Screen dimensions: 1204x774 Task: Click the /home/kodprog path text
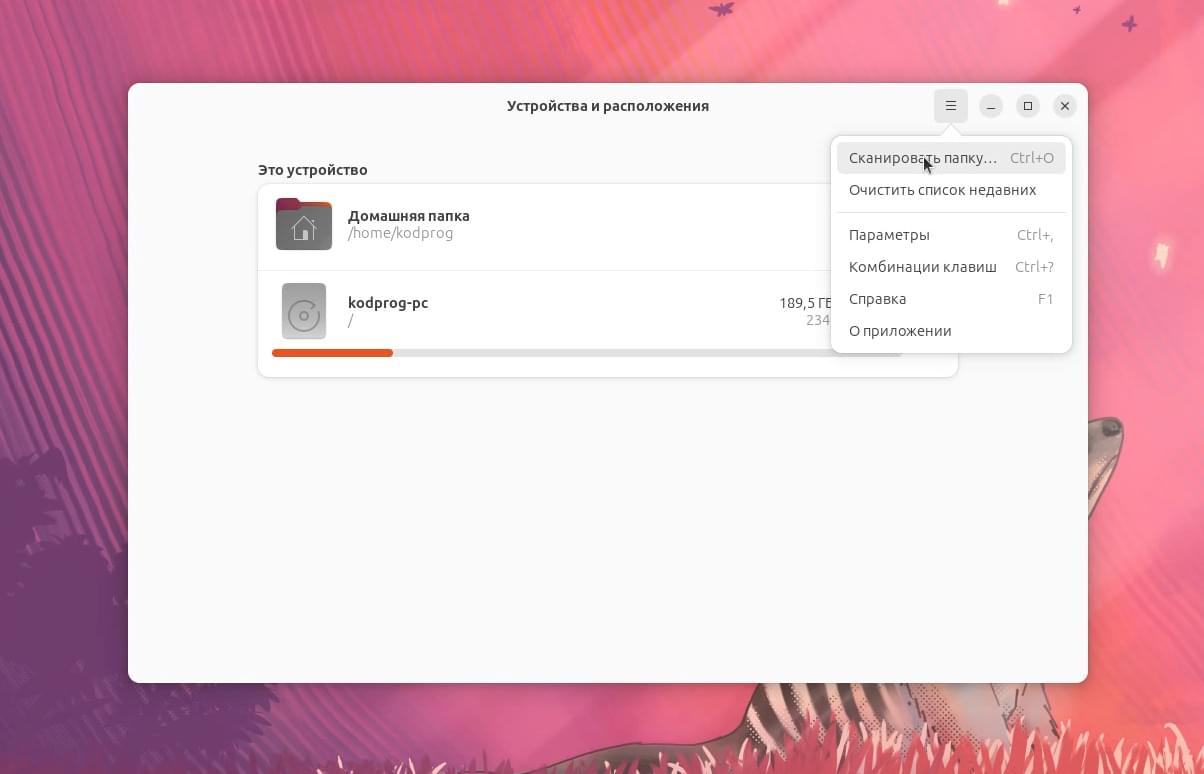click(x=400, y=233)
